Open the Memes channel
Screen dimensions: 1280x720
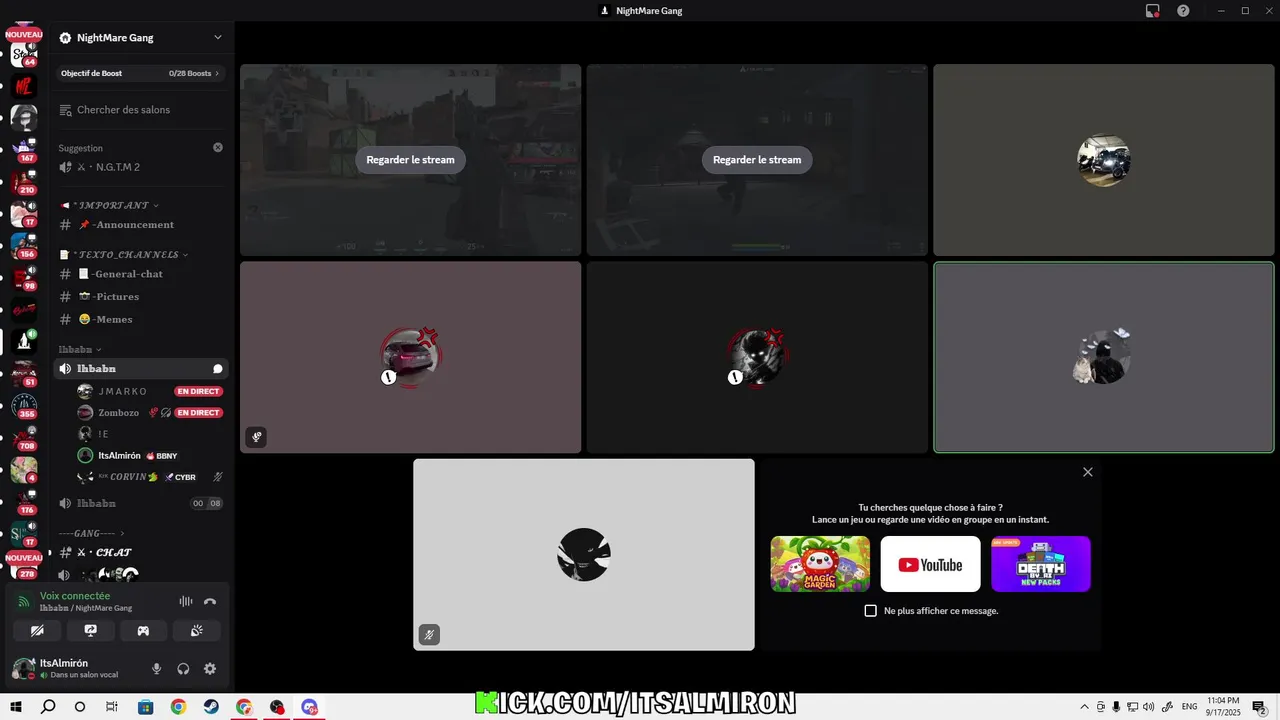(141, 320)
